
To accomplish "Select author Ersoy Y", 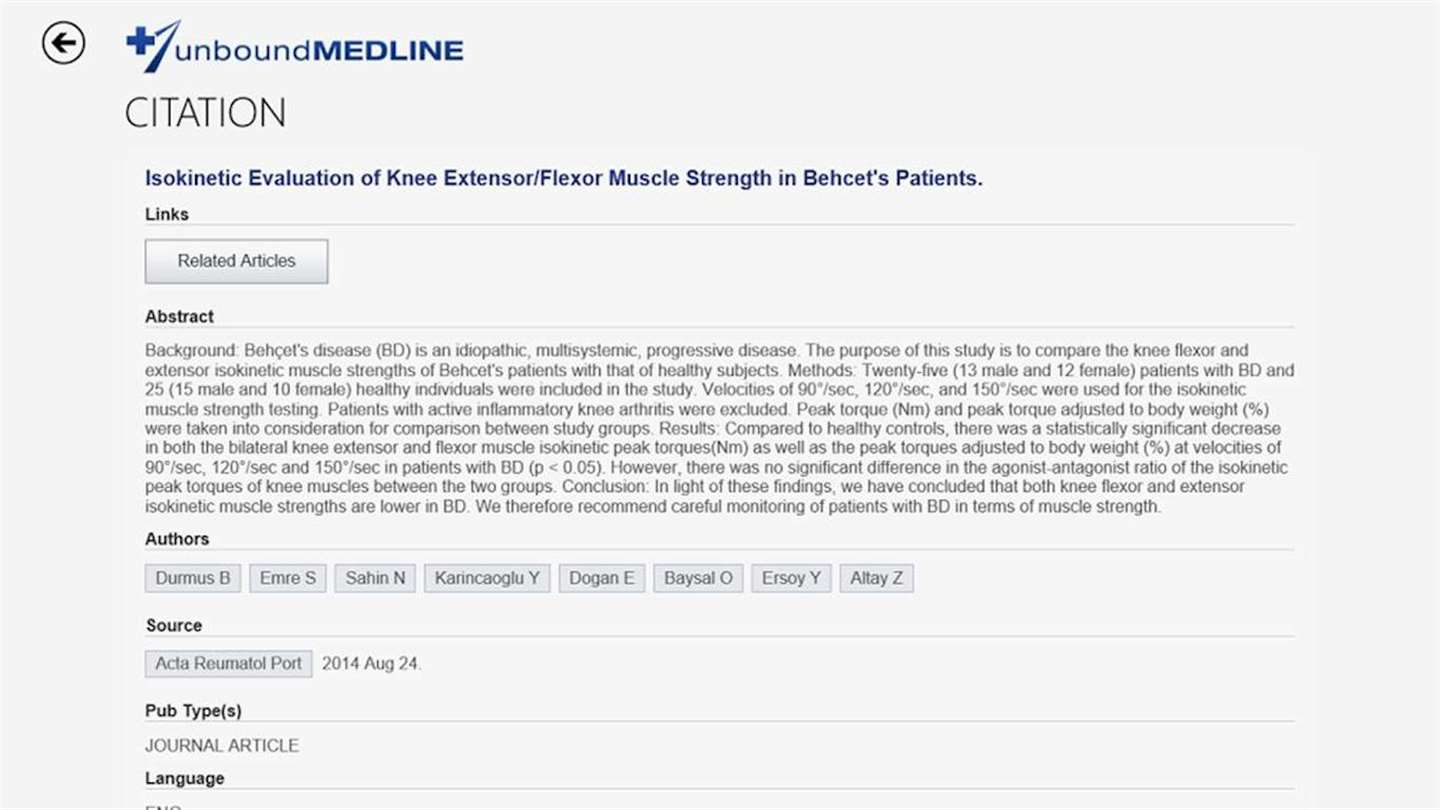I will (791, 578).
